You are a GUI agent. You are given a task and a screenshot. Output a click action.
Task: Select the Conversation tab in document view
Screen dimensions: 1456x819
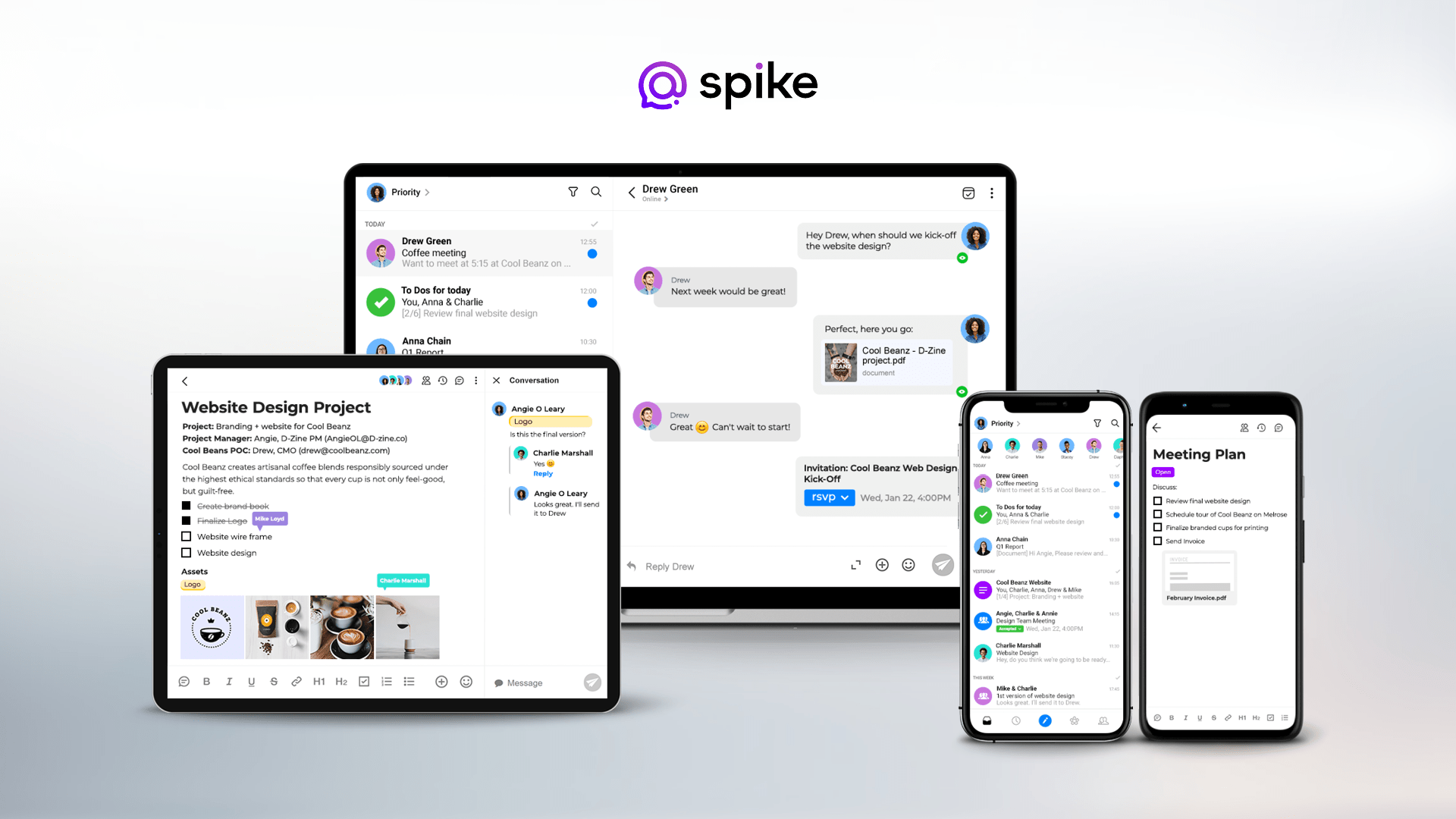(534, 380)
